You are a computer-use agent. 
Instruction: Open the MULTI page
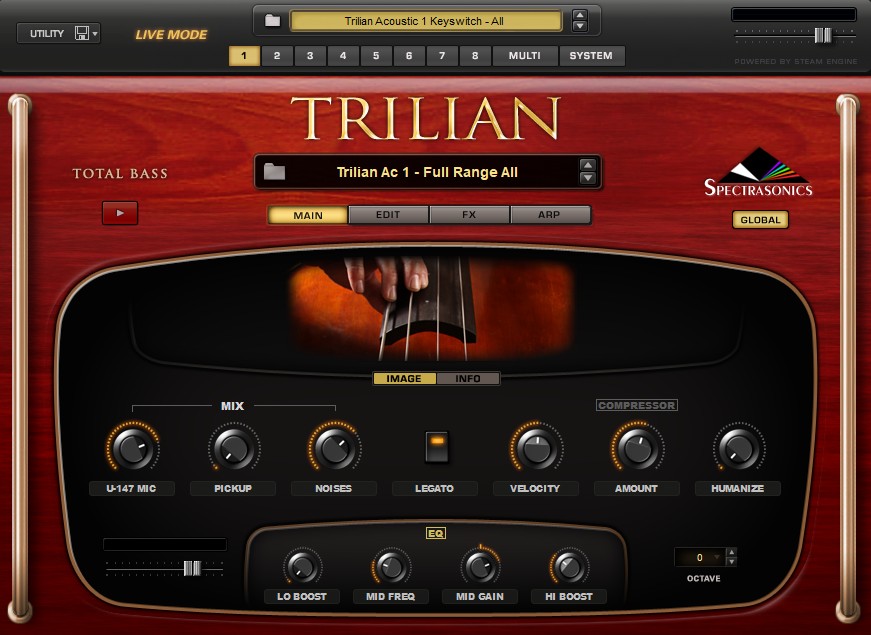click(524, 56)
